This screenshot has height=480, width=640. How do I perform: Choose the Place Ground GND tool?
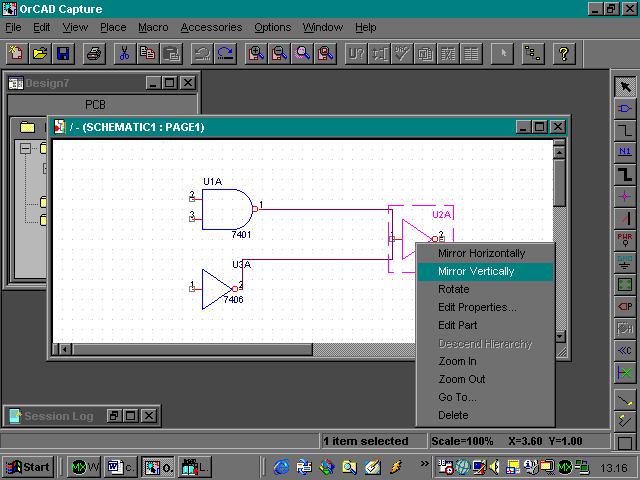click(x=625, y=262)
